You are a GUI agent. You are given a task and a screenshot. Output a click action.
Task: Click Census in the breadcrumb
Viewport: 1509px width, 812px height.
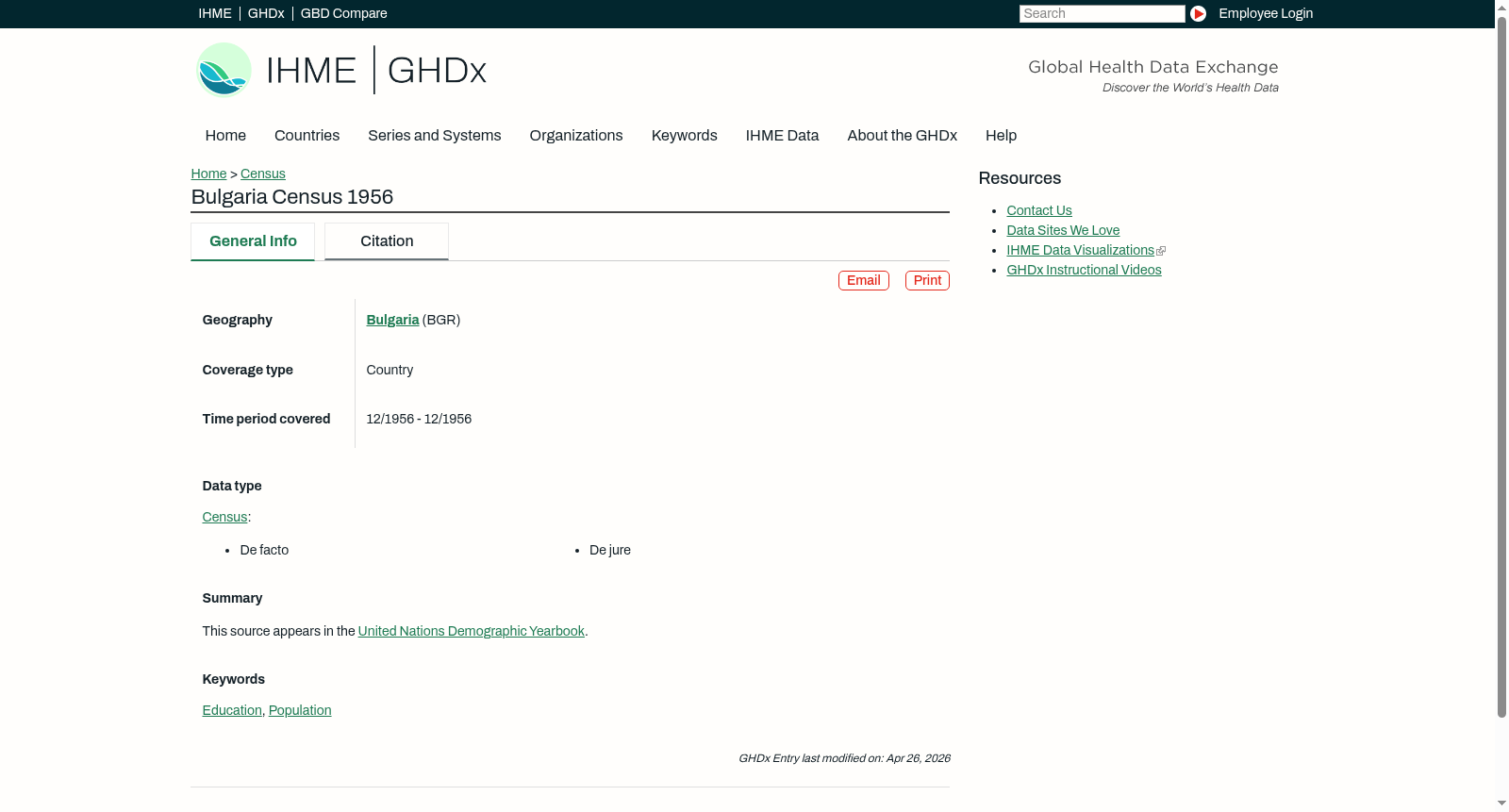point(263,174)
